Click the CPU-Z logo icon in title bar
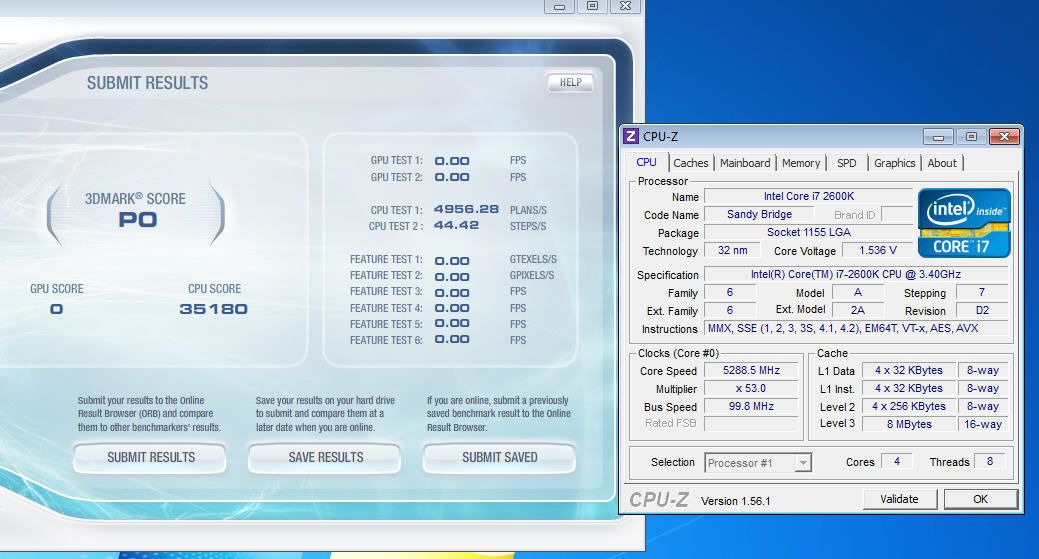 tap(631, 136)
